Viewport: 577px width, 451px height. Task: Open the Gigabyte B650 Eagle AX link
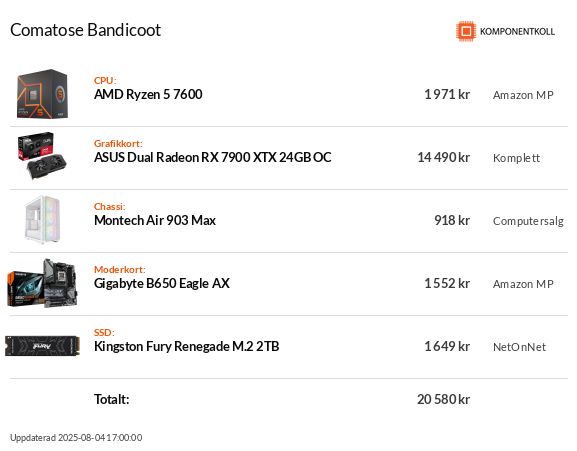coord(162,283)
